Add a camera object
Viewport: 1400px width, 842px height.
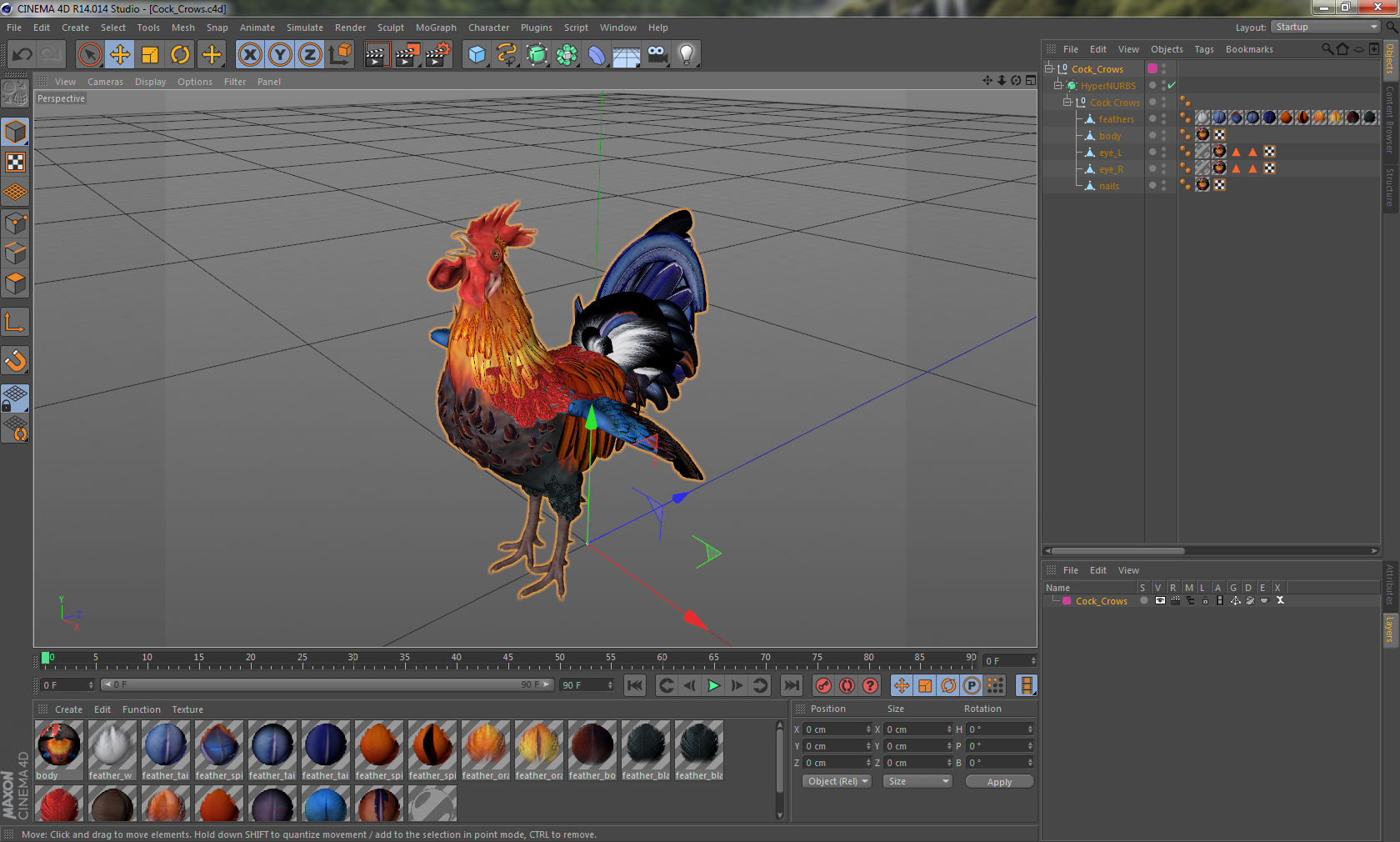tap(657, 55)
